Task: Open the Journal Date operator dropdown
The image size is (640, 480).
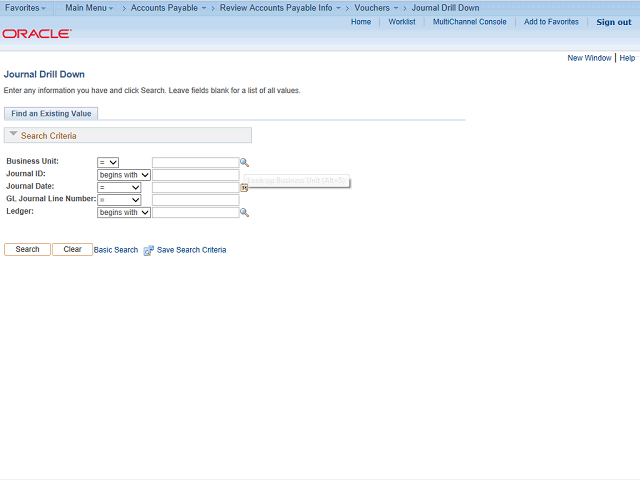Action: click(x=119, y=187)
